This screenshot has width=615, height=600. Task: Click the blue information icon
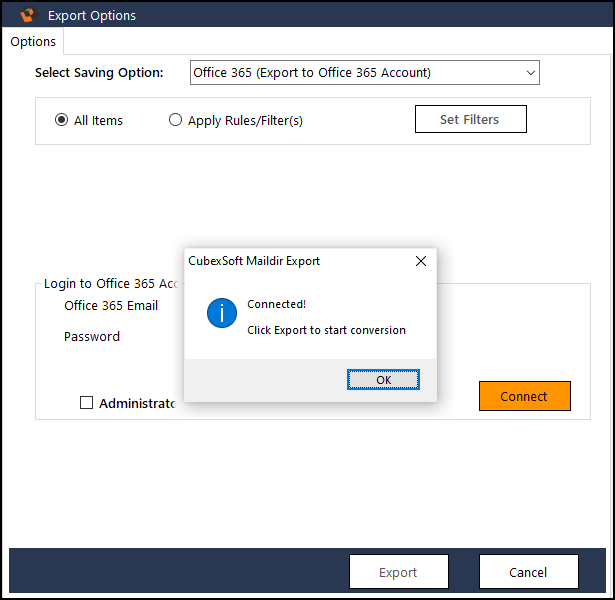point(222,313)
